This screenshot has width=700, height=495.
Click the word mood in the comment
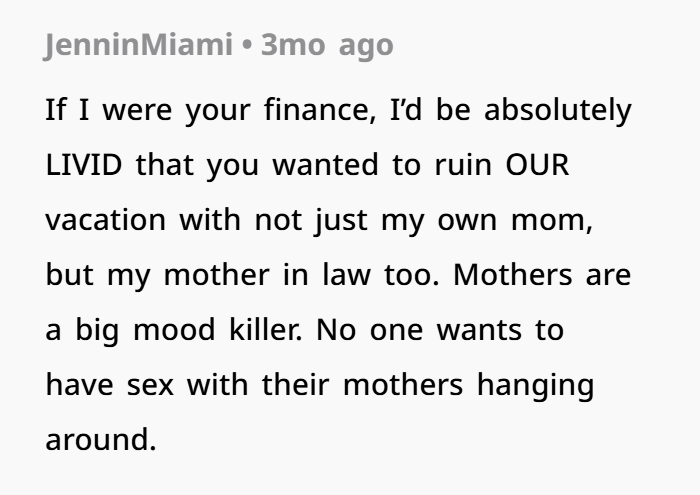click(174, 329)
